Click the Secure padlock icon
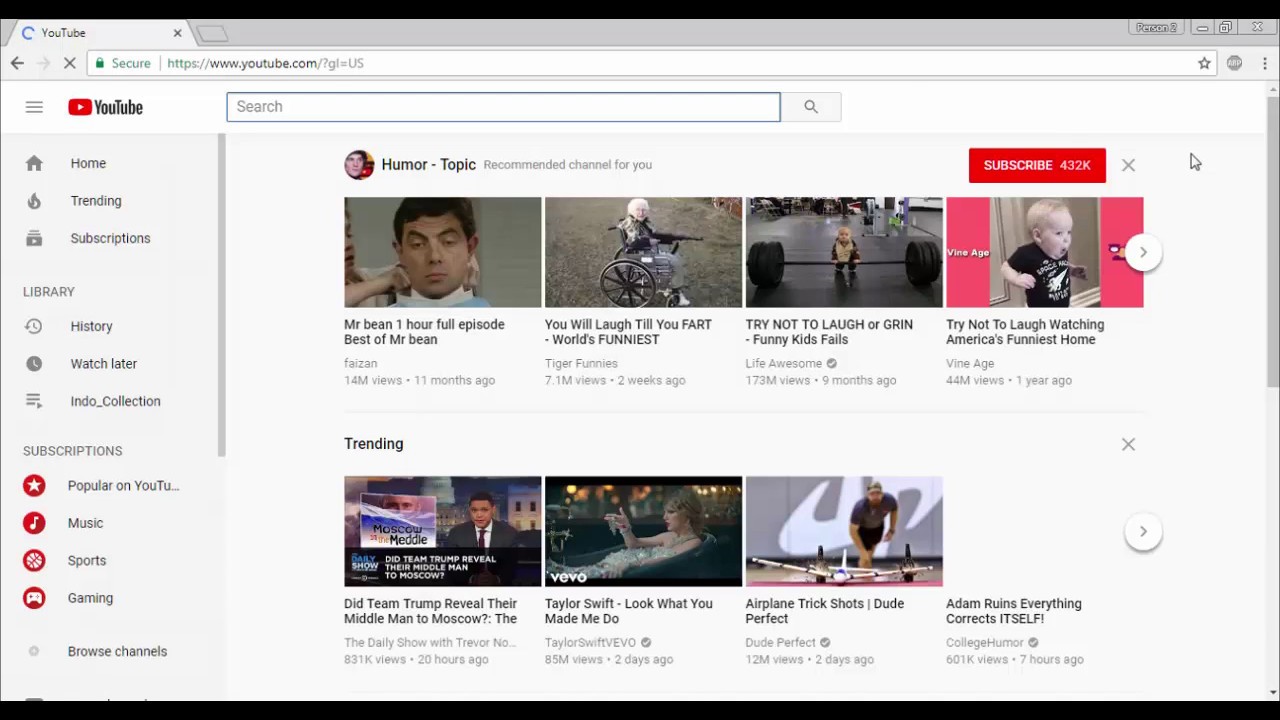Screen dimensions: 1280x720 [99, 63]
